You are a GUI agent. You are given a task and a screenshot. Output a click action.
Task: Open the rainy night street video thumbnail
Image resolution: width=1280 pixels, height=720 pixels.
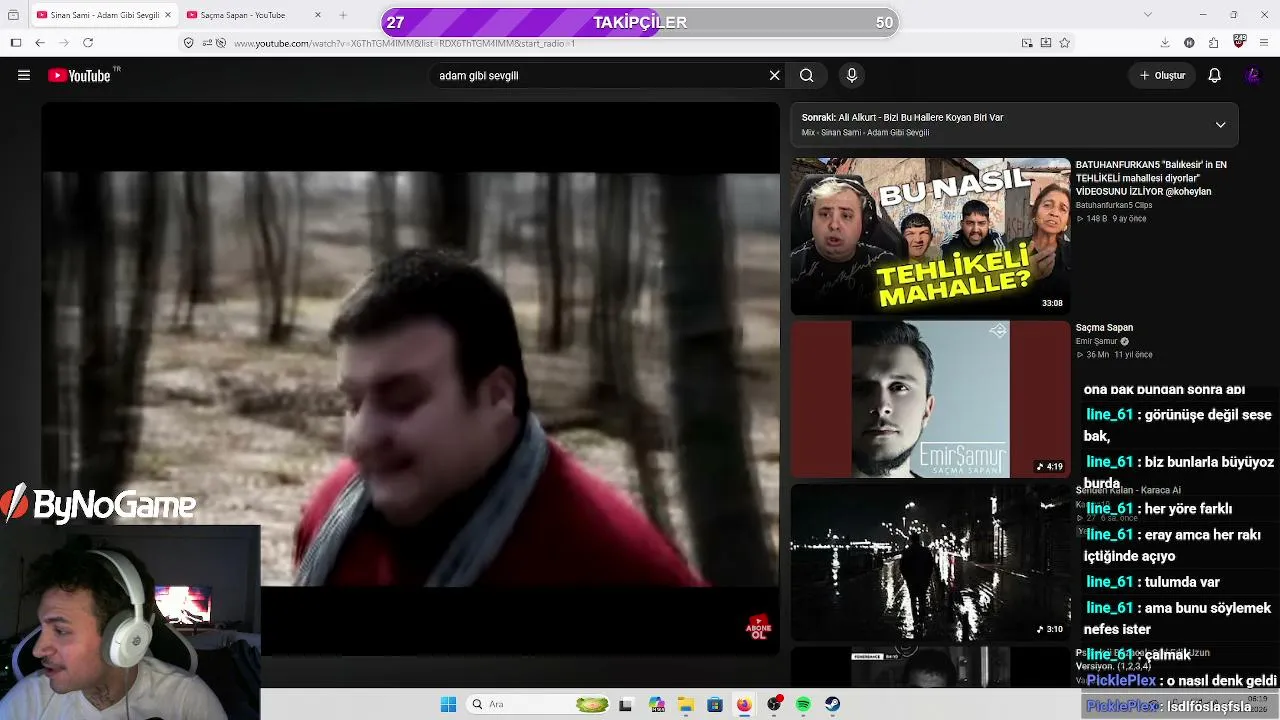930,562
